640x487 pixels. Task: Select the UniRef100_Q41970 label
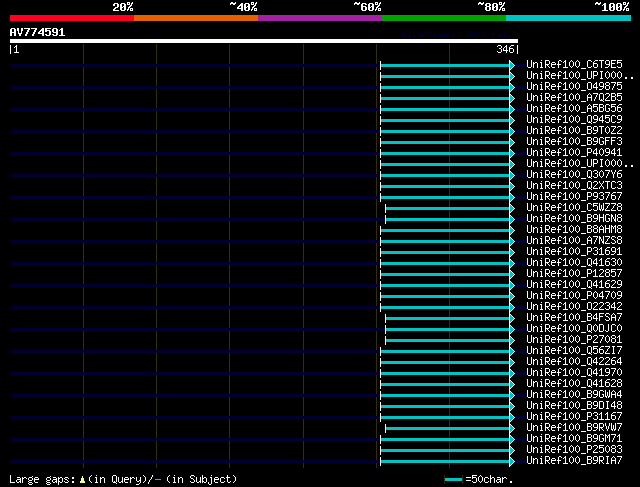(x=574, y=373)
